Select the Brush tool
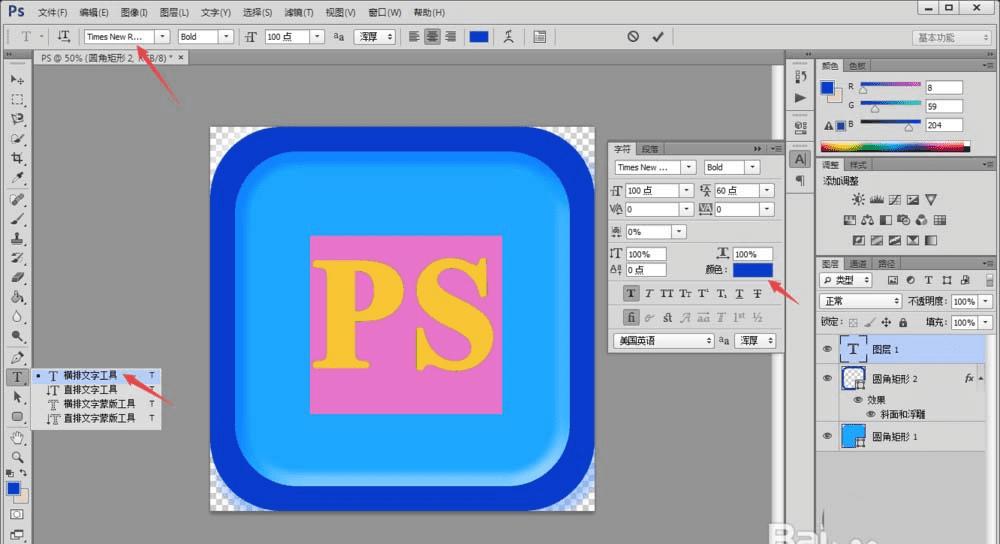The width and height of the screenshot is (1000, 544). click(17, 219)
